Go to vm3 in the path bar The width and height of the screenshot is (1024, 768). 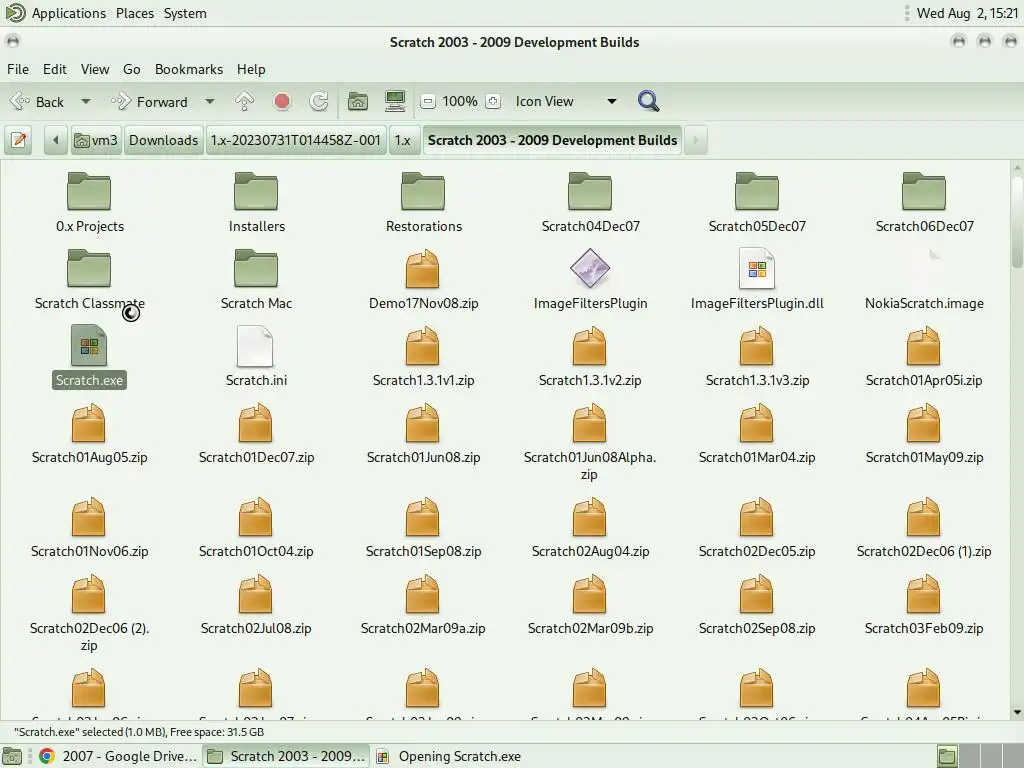point(96,140)
